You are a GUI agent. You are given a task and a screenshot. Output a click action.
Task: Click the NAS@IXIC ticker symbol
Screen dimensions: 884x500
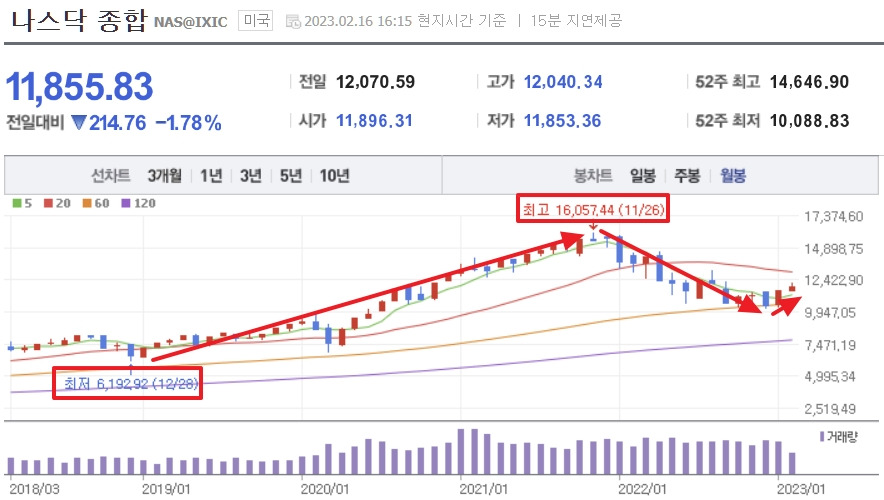(x=191, y=23)
